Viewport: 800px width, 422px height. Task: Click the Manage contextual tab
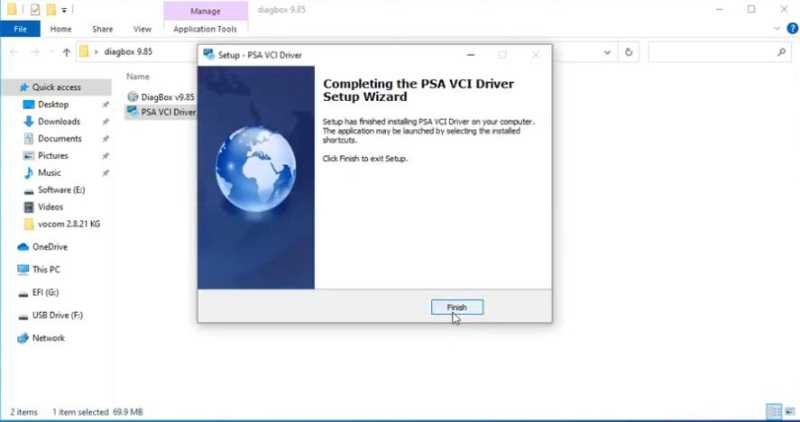tap(206, 11)
